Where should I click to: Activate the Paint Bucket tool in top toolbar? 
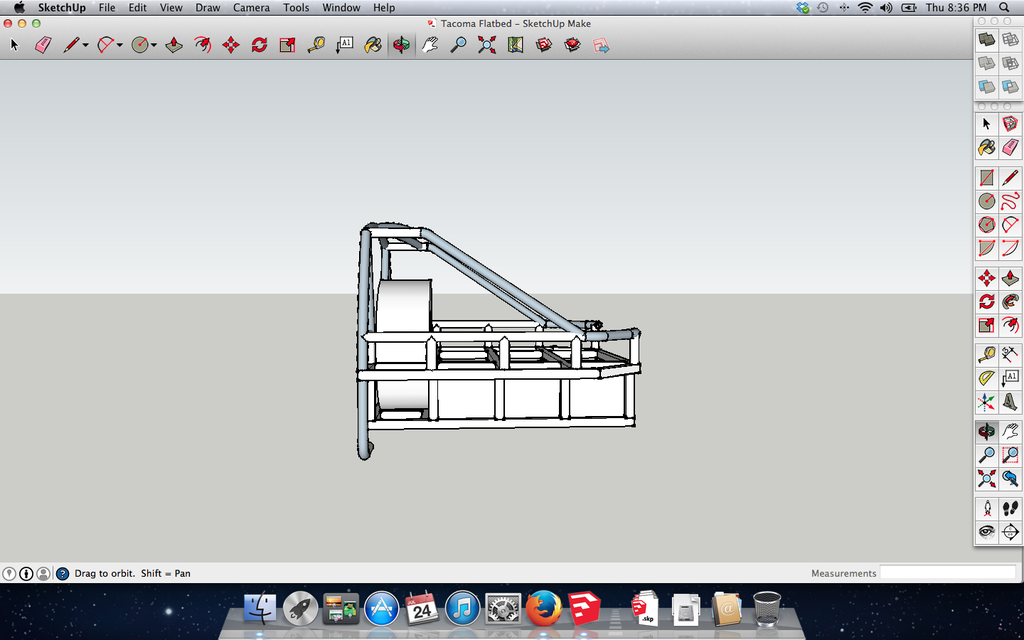tap(373, 44)
